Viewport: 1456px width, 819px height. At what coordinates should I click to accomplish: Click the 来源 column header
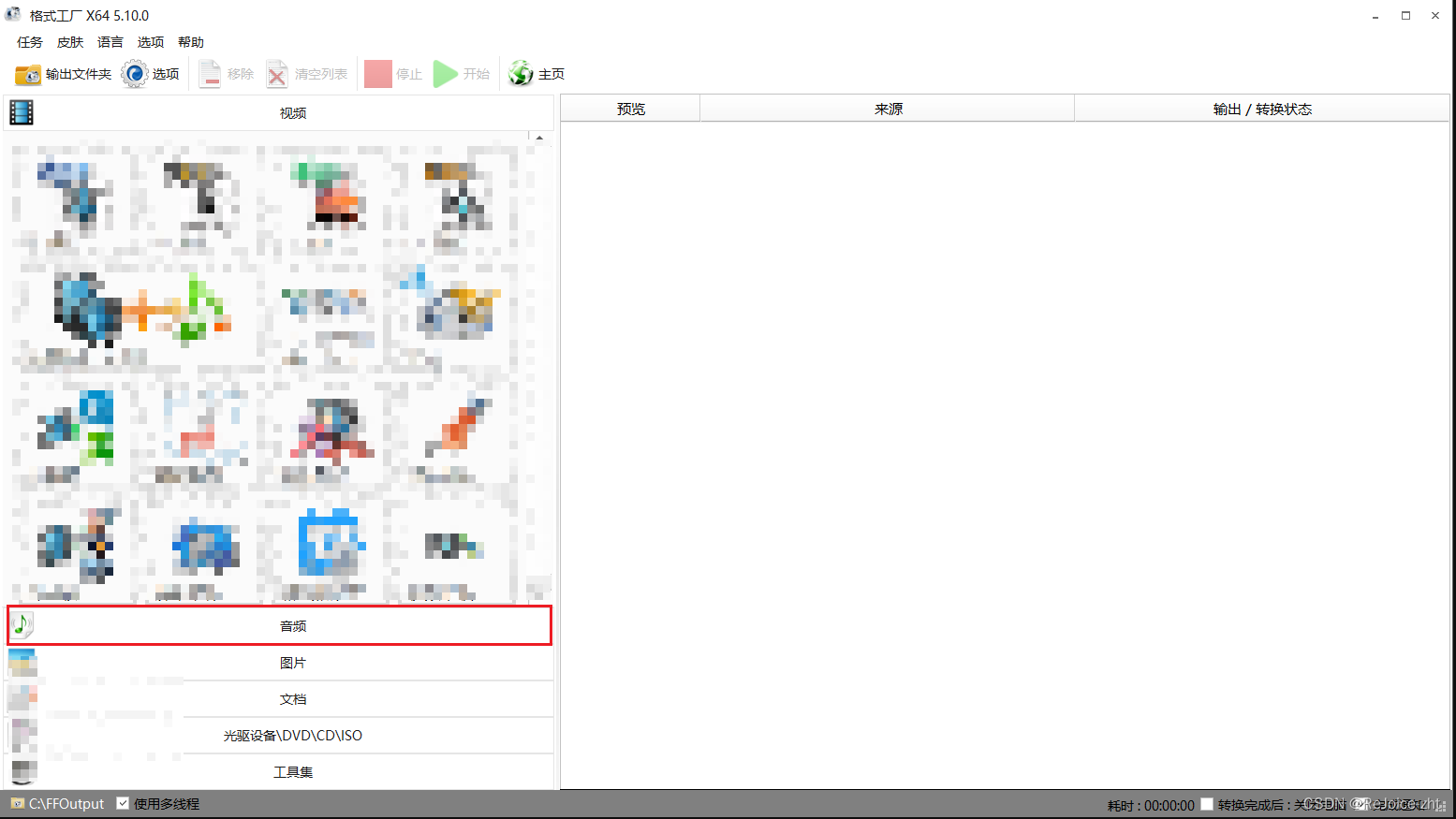point(888,109)
